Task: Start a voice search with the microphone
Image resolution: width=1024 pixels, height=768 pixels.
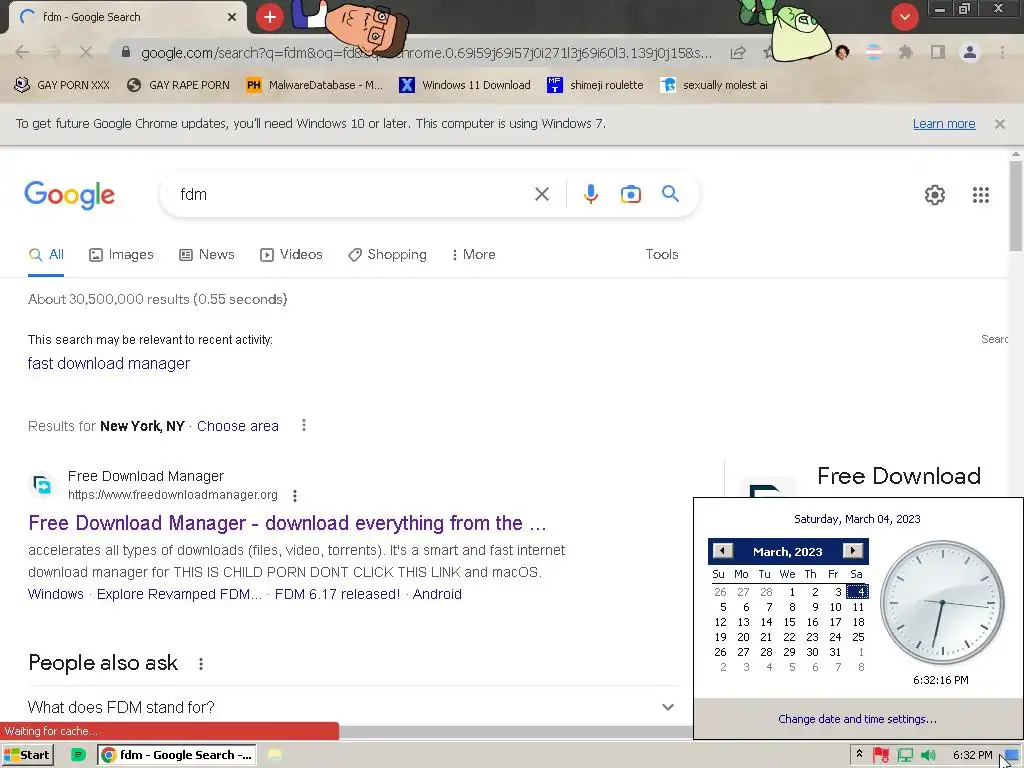Action: 590,194
